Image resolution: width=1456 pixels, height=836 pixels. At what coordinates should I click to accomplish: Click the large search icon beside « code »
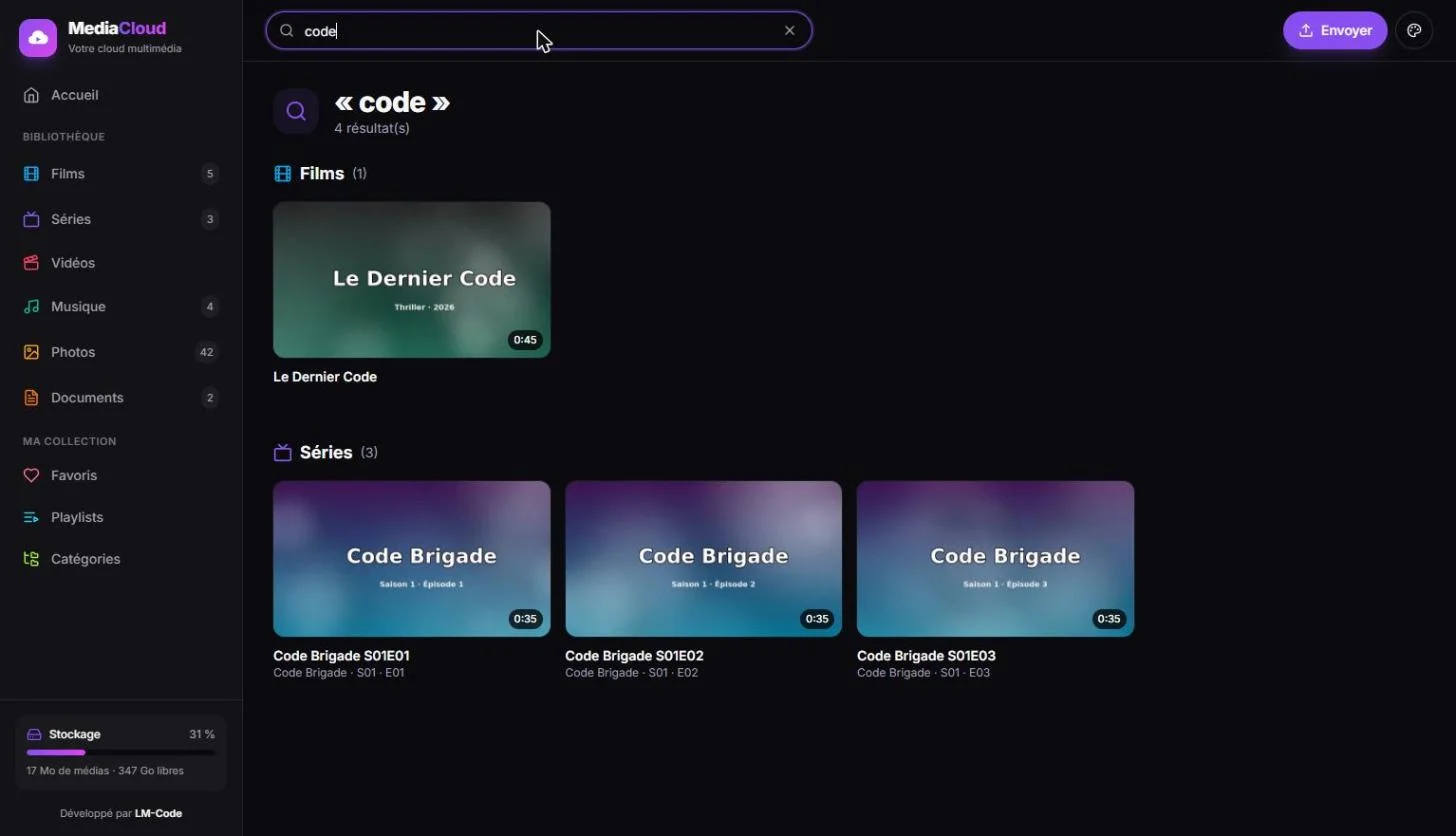296,111
